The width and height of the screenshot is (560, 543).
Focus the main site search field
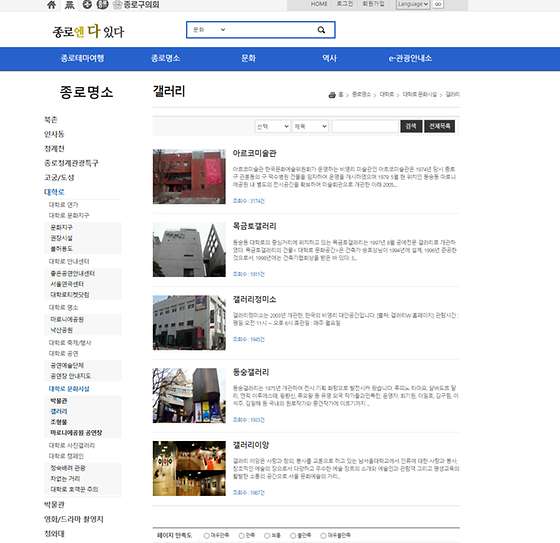[x=271, y=30]
